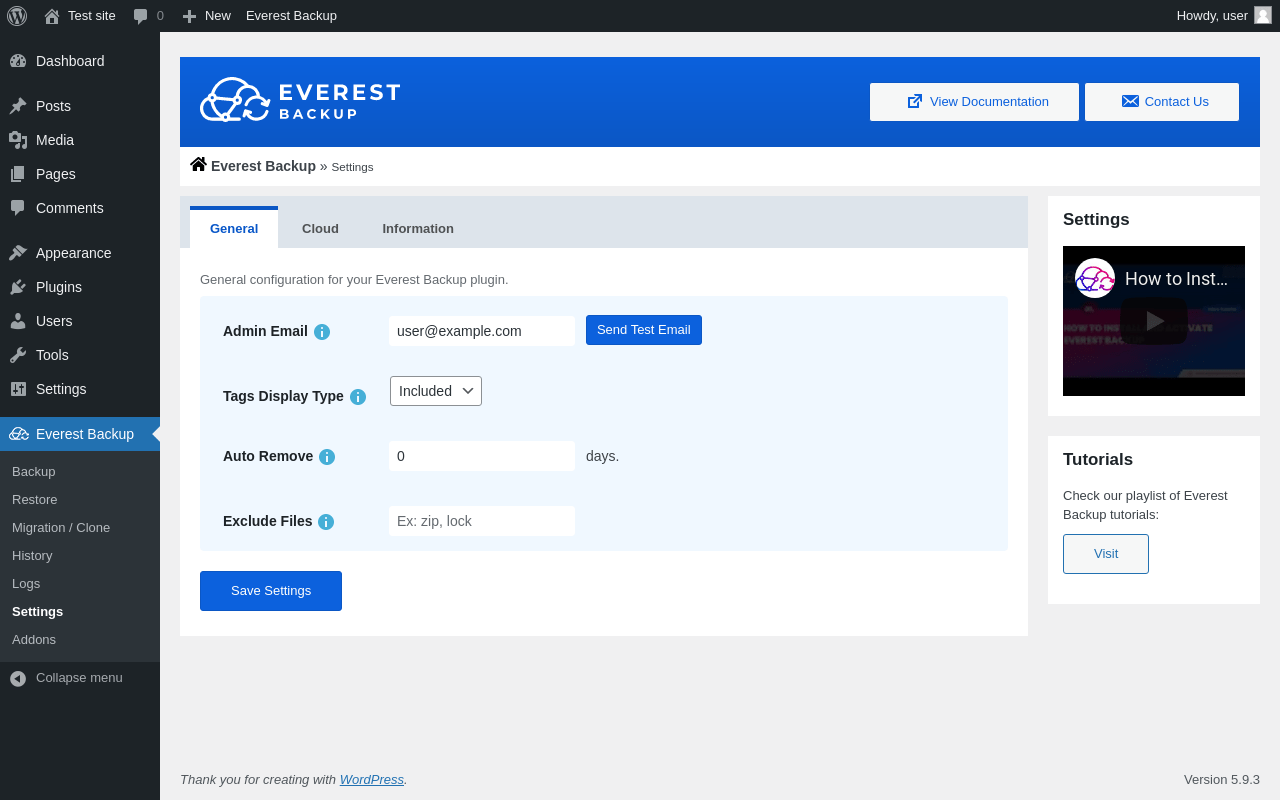Screen dimensions: 1280x800
Task: Click the Plugins plug icon
Action: (x=18, y=287)
